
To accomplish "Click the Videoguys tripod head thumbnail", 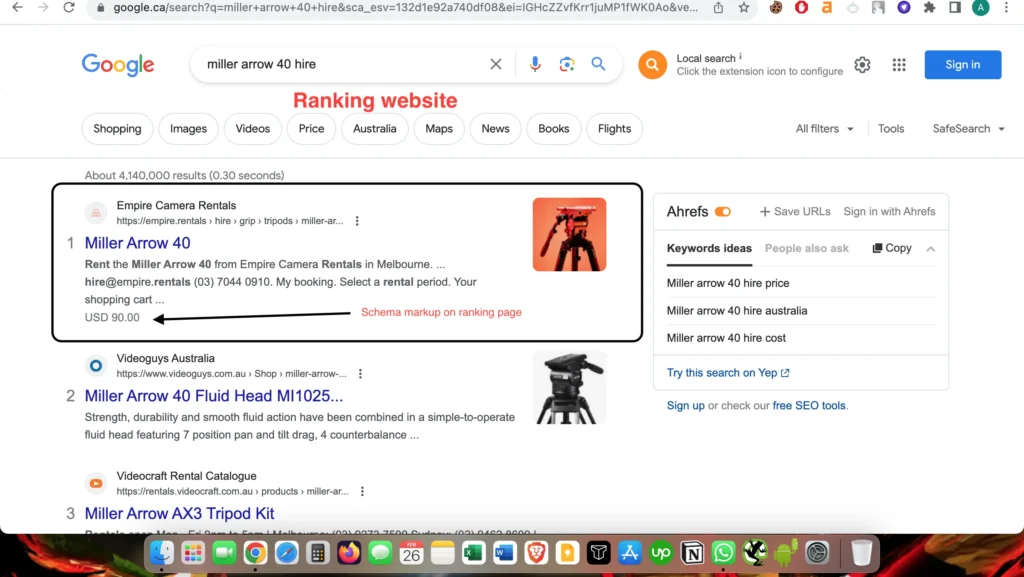I will [x=569, y=387].
